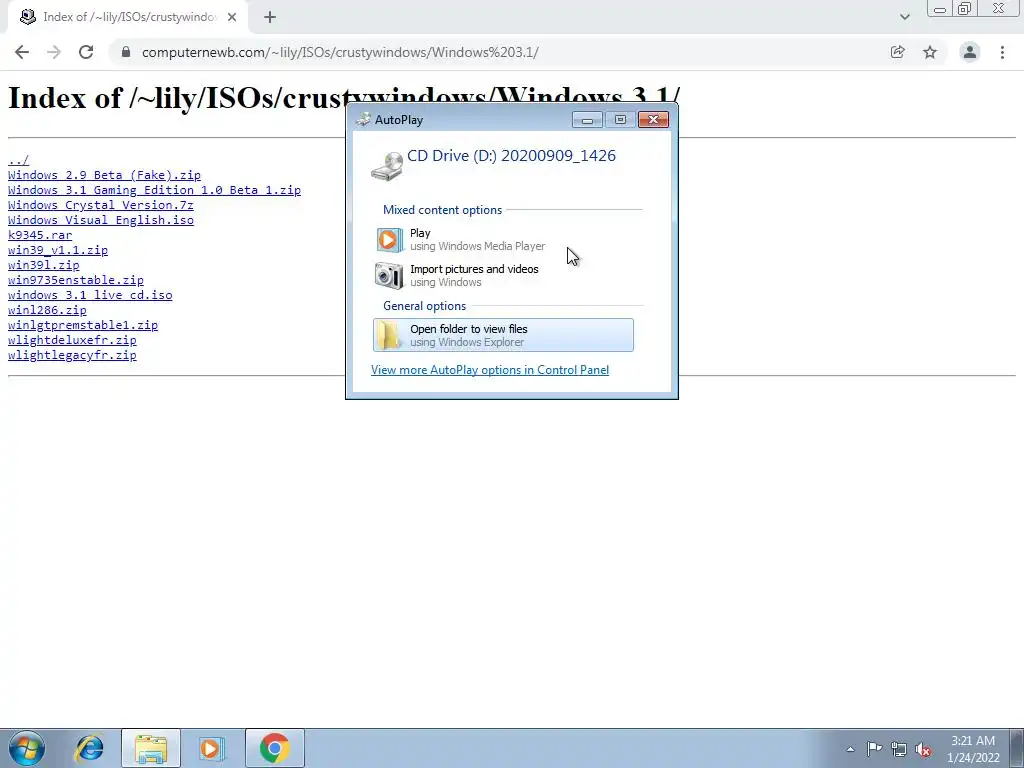The height and width of the screenshot is (768, 1024).
Task: Download win9735enstable.zip
Action: point(76,280)
